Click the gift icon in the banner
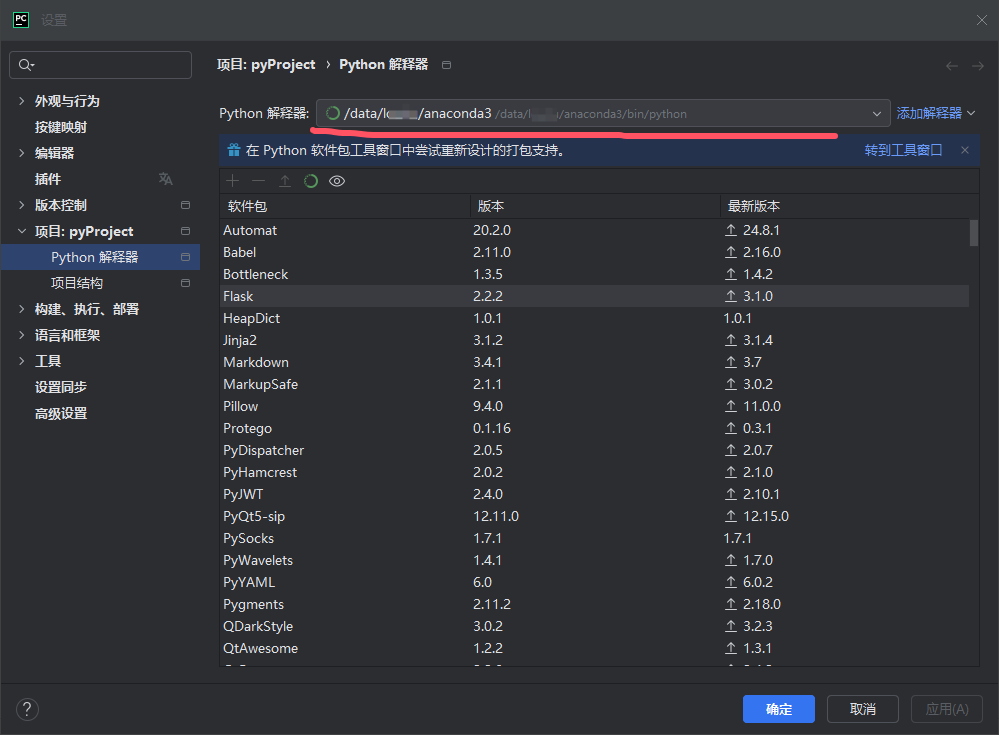 (234, 150)
